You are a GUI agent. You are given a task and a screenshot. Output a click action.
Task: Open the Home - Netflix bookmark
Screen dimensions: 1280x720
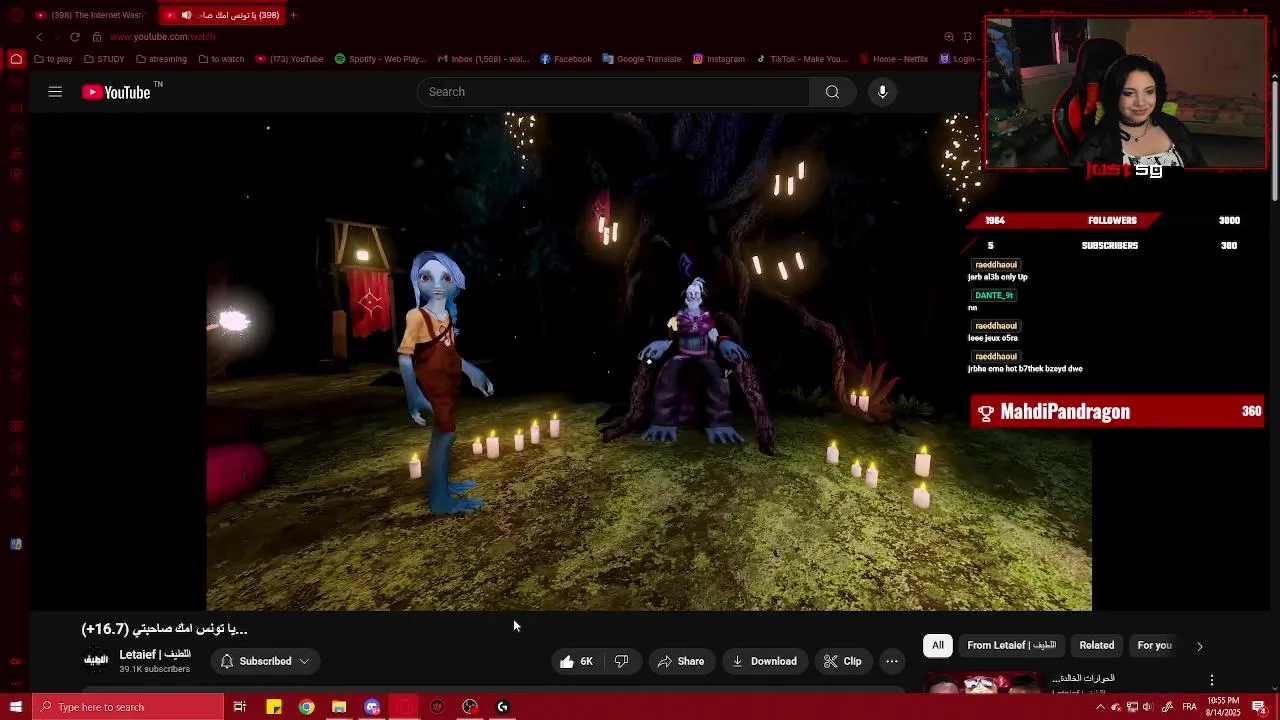click(894, 59)
